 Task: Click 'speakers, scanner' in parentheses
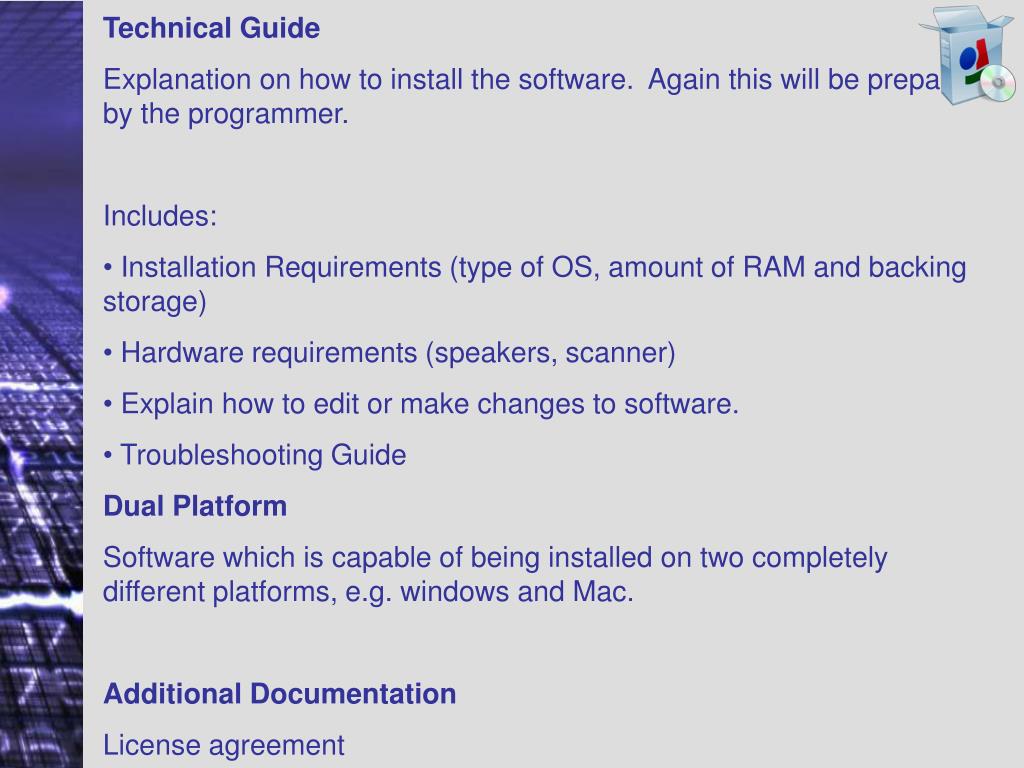(551, 353)
